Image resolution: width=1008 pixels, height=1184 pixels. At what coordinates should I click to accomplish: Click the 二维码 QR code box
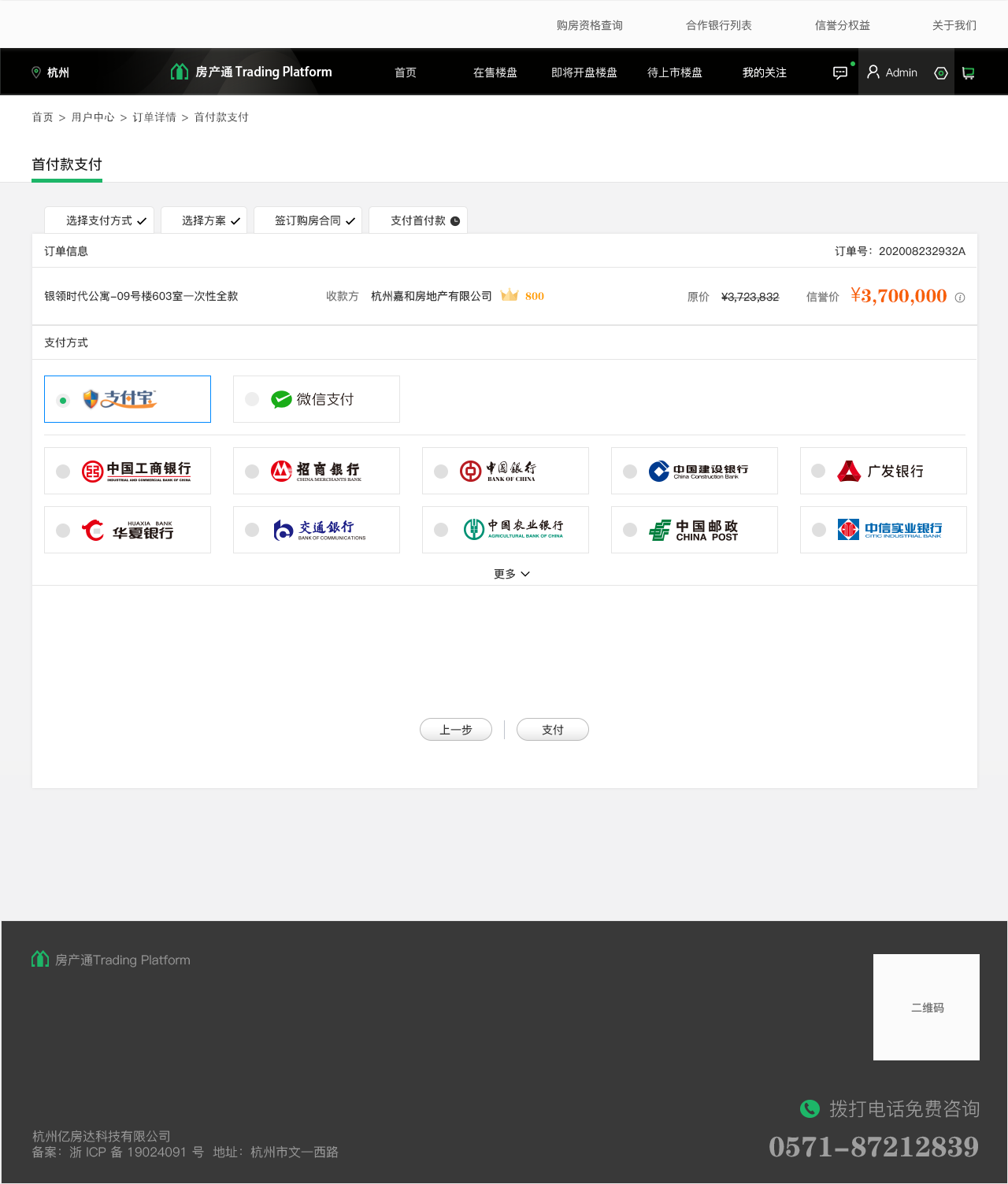pyautogui.click(x=926, y=1007)
